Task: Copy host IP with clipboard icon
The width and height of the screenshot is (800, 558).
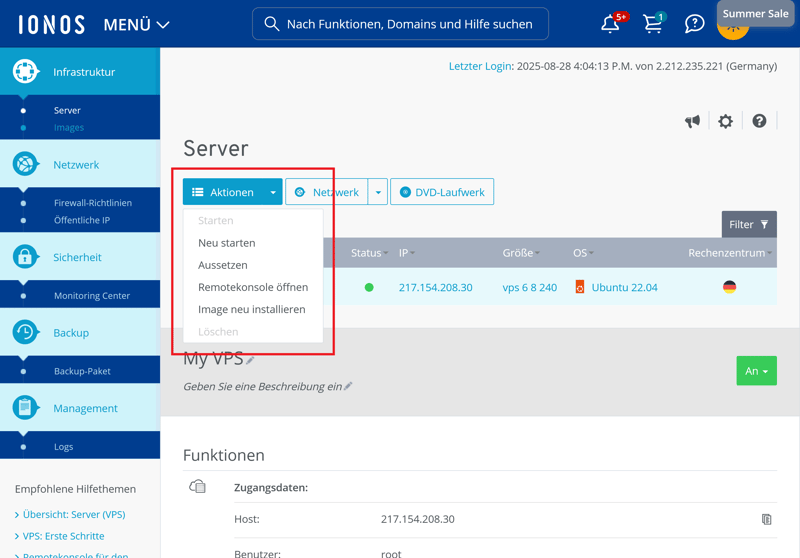Action: coord(766,519)
